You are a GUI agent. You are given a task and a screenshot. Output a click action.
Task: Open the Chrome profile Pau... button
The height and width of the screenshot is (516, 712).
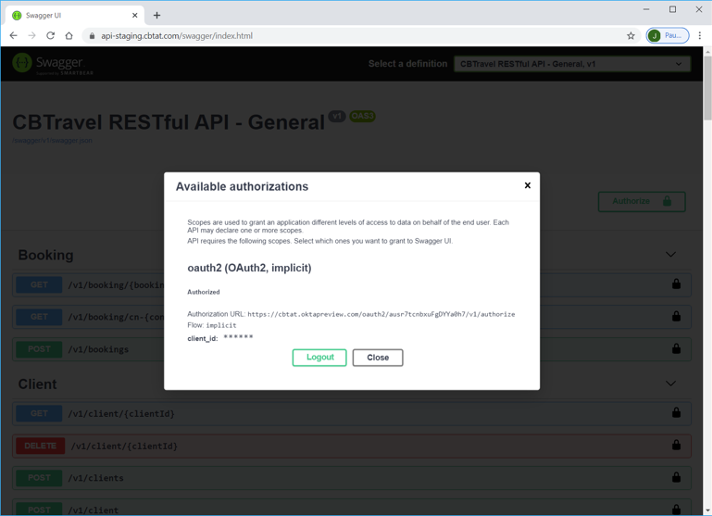(668, 35)
